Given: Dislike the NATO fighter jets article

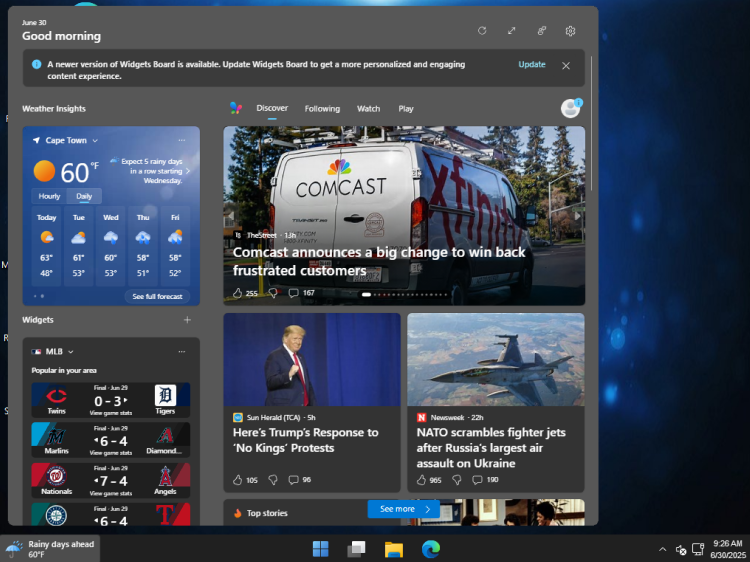Looking at the screenshot, I should pyautogui.click(x=456, y=480).
